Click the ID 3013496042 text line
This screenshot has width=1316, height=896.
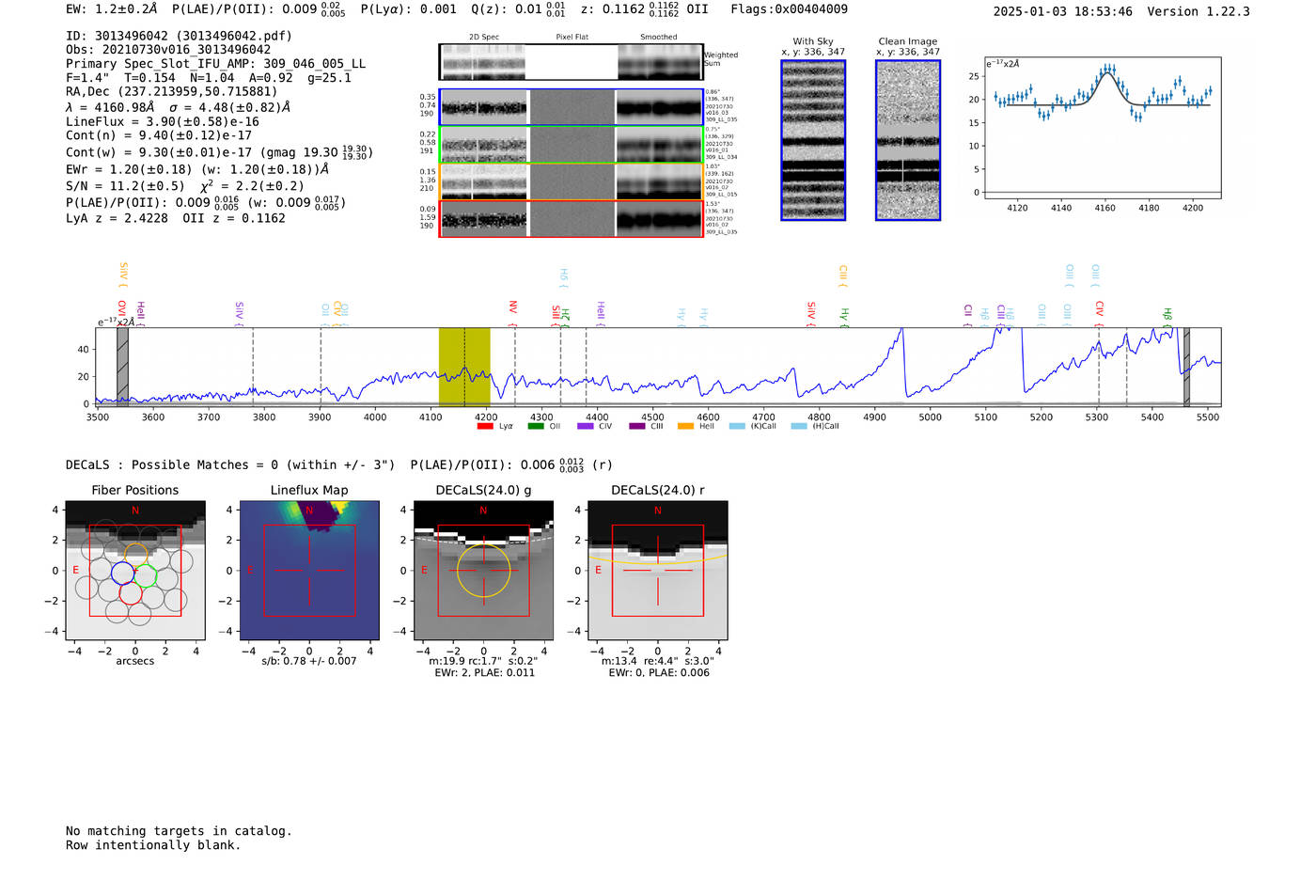coord(179,36)
